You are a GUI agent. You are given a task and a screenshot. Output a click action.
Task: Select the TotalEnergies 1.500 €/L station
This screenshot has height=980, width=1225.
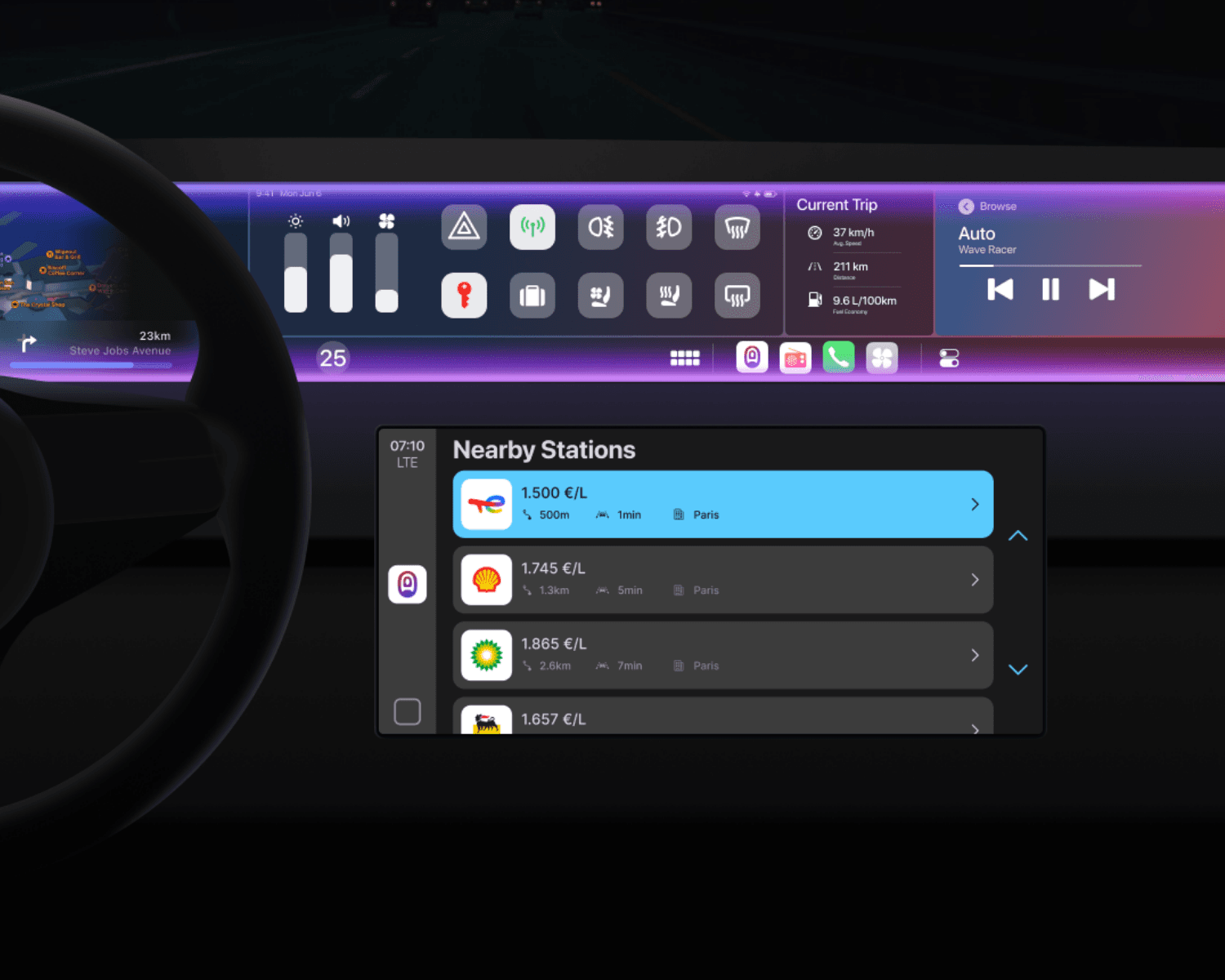pos(723,504)
